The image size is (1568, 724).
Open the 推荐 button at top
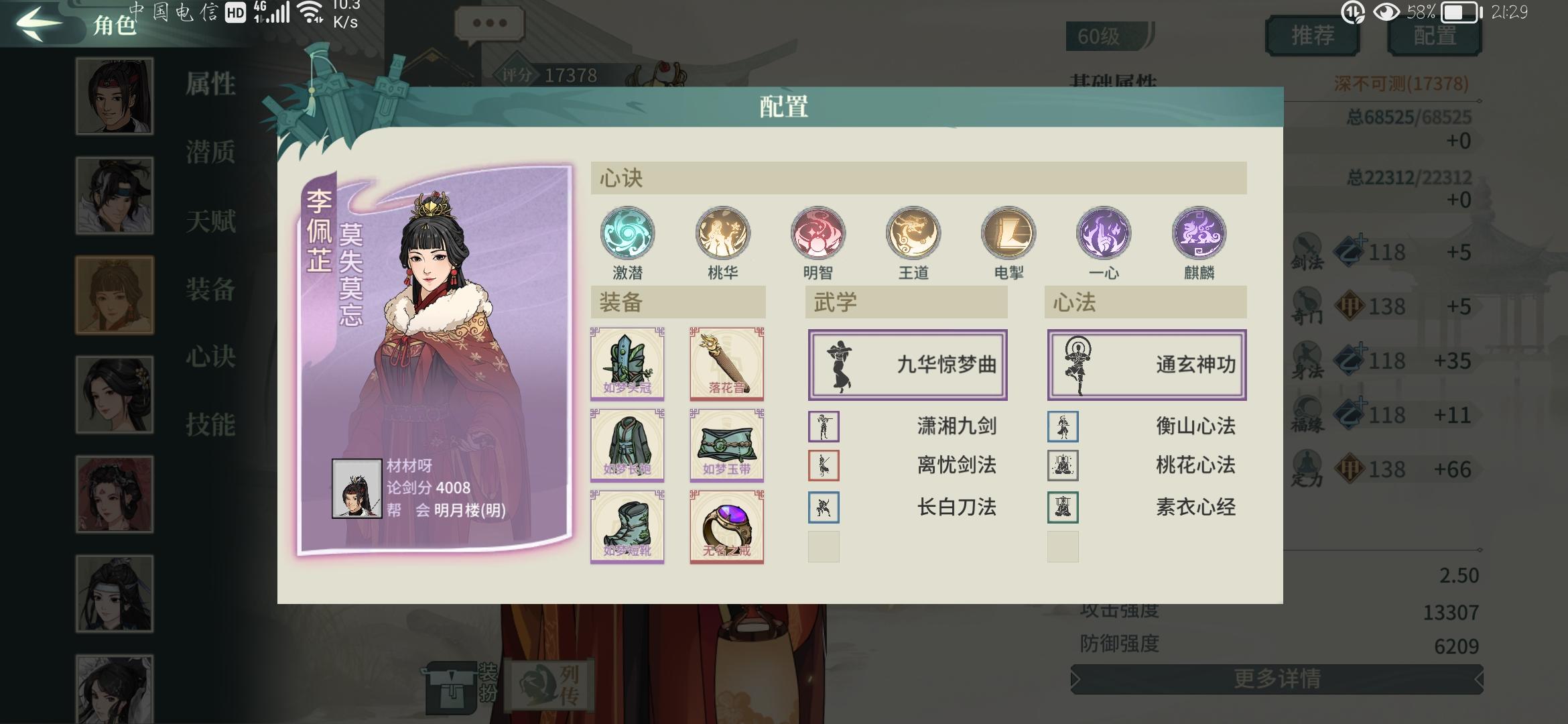(1312, 36)
